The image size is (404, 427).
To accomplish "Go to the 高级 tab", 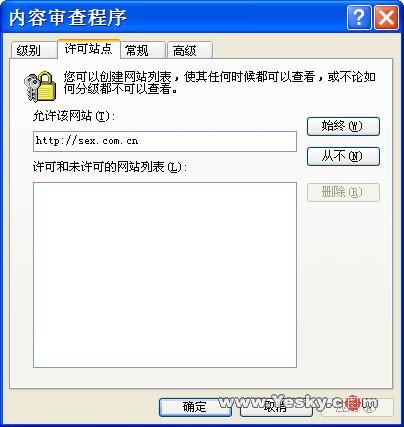I will (x=189, y=50).
